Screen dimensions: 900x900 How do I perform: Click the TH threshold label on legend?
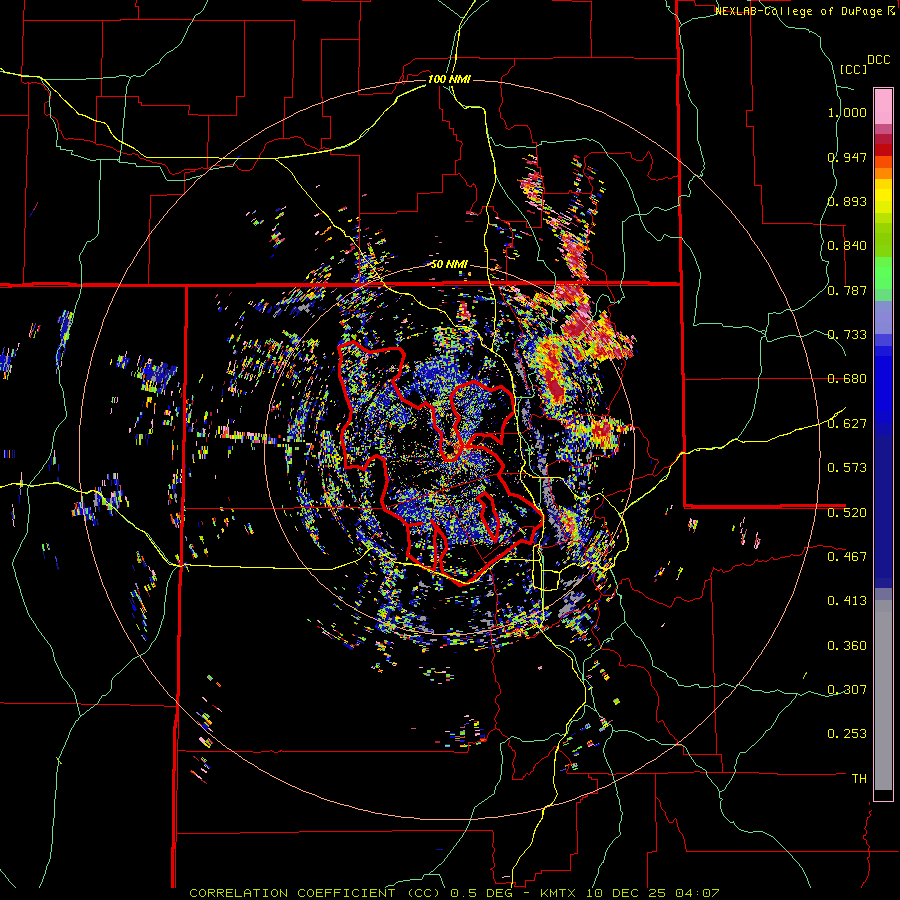pos(859,779)
